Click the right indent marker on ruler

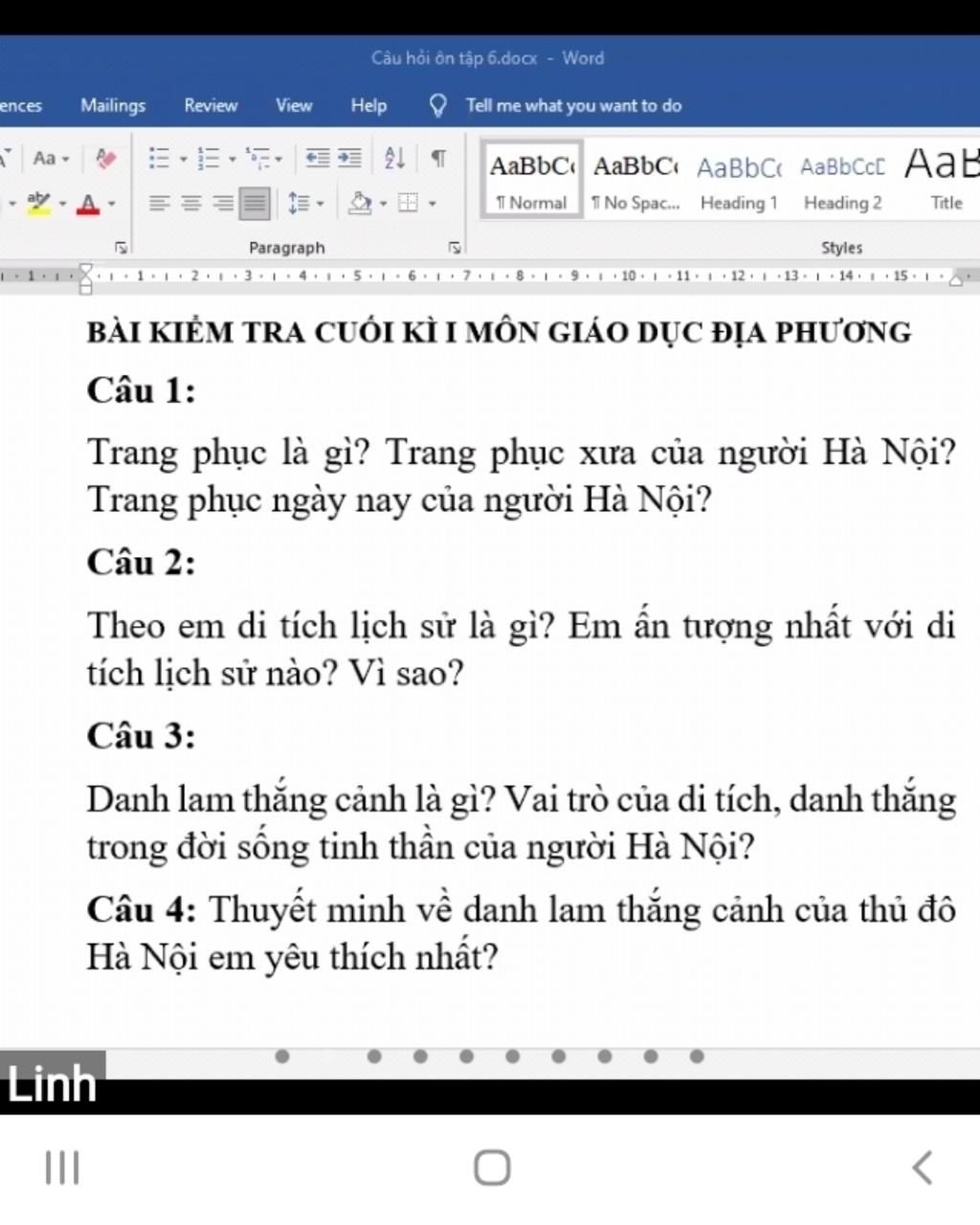pos(956,278)
